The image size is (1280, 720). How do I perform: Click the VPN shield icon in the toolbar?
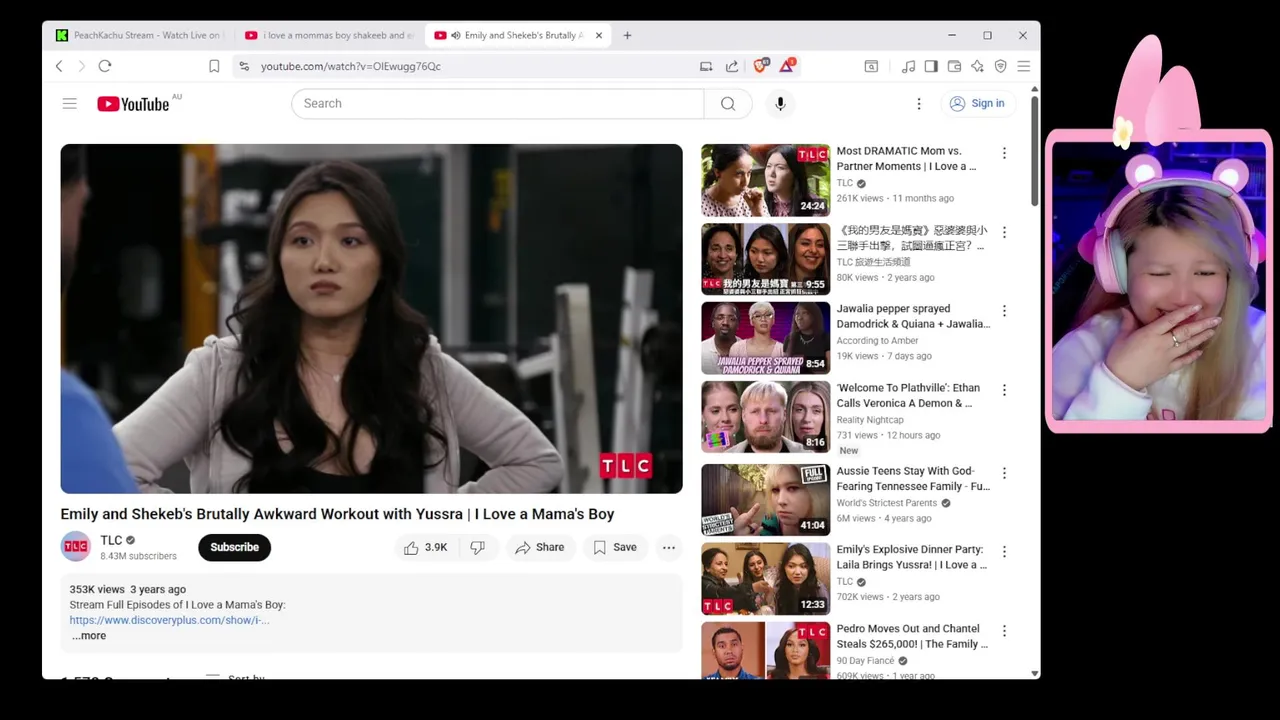[1000, 66]
